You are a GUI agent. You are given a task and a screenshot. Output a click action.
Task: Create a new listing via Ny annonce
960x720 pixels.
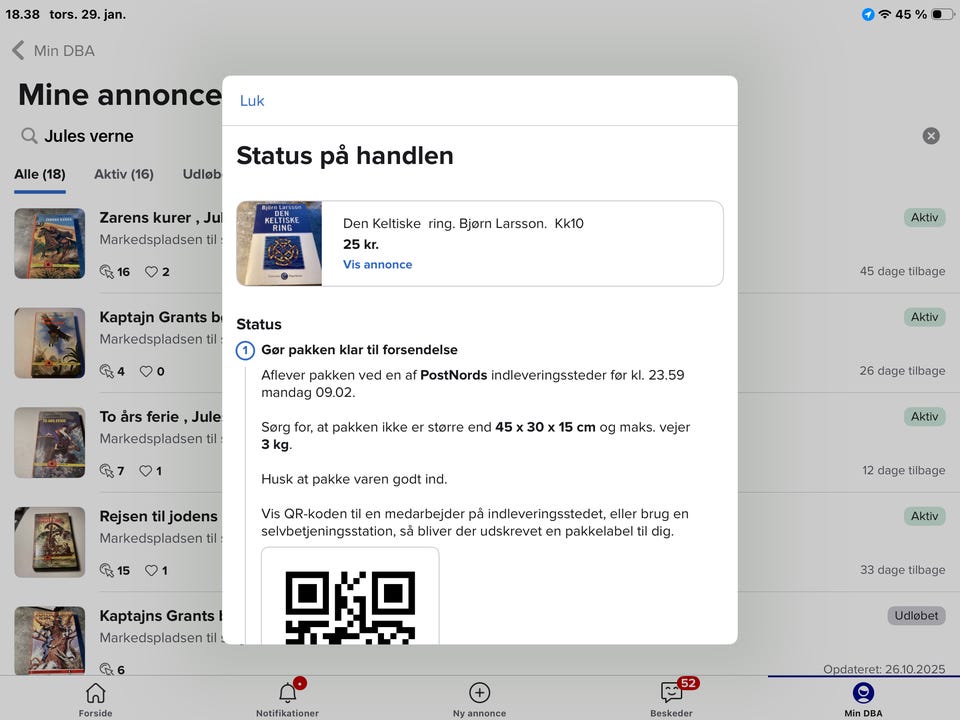(479, 699)
